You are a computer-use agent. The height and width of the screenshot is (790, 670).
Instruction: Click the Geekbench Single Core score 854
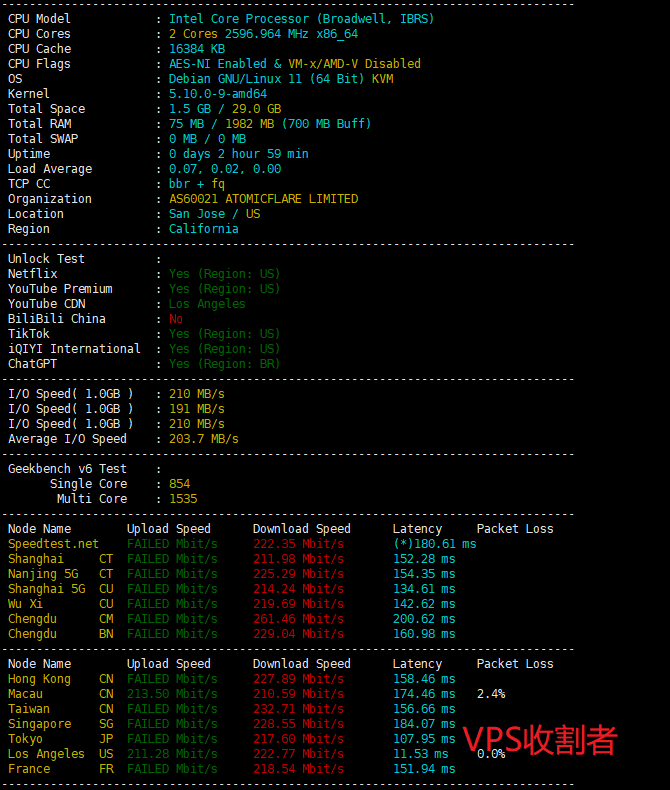point(180,484)
